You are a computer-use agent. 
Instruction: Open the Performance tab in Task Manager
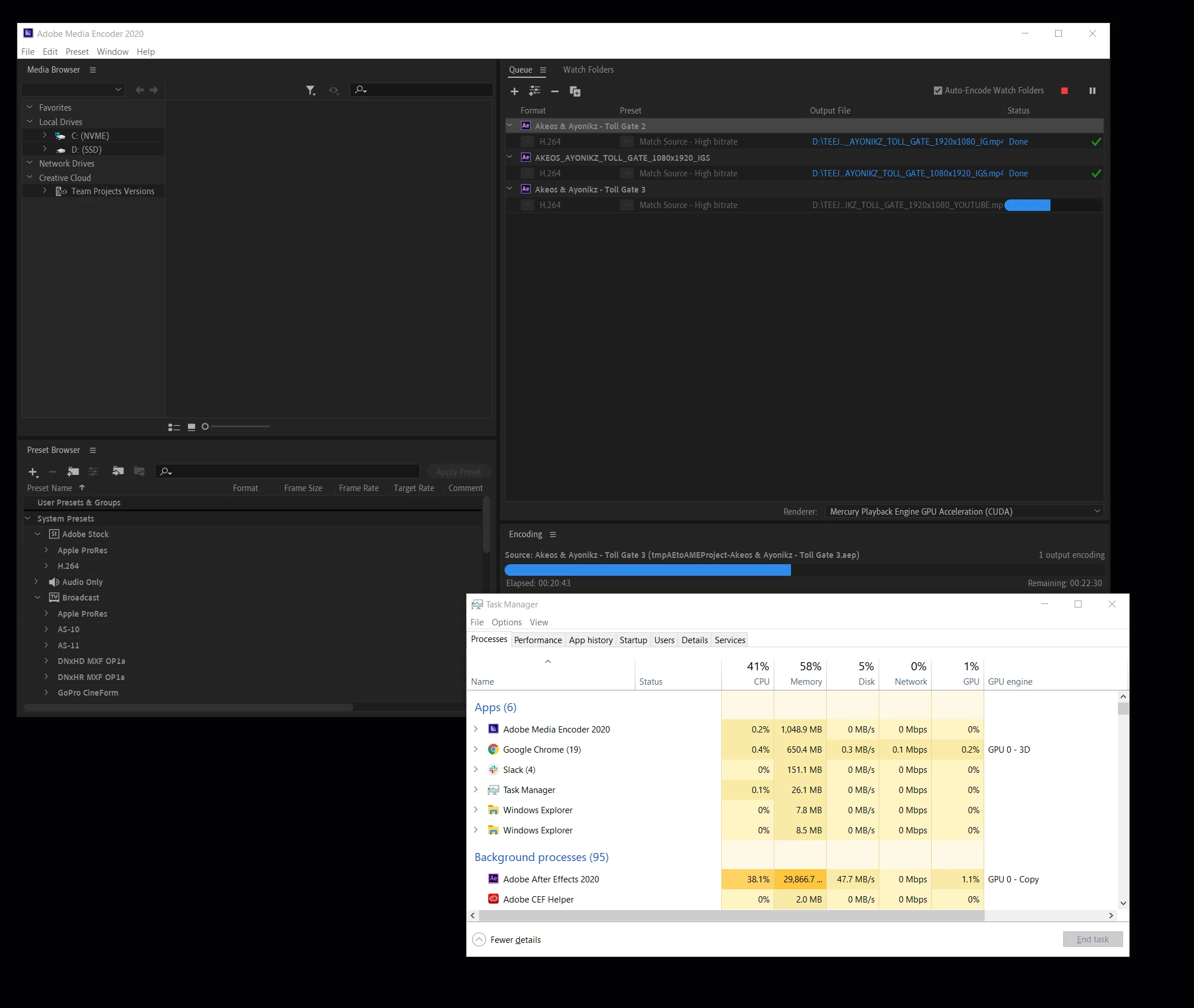pos(537,640)
